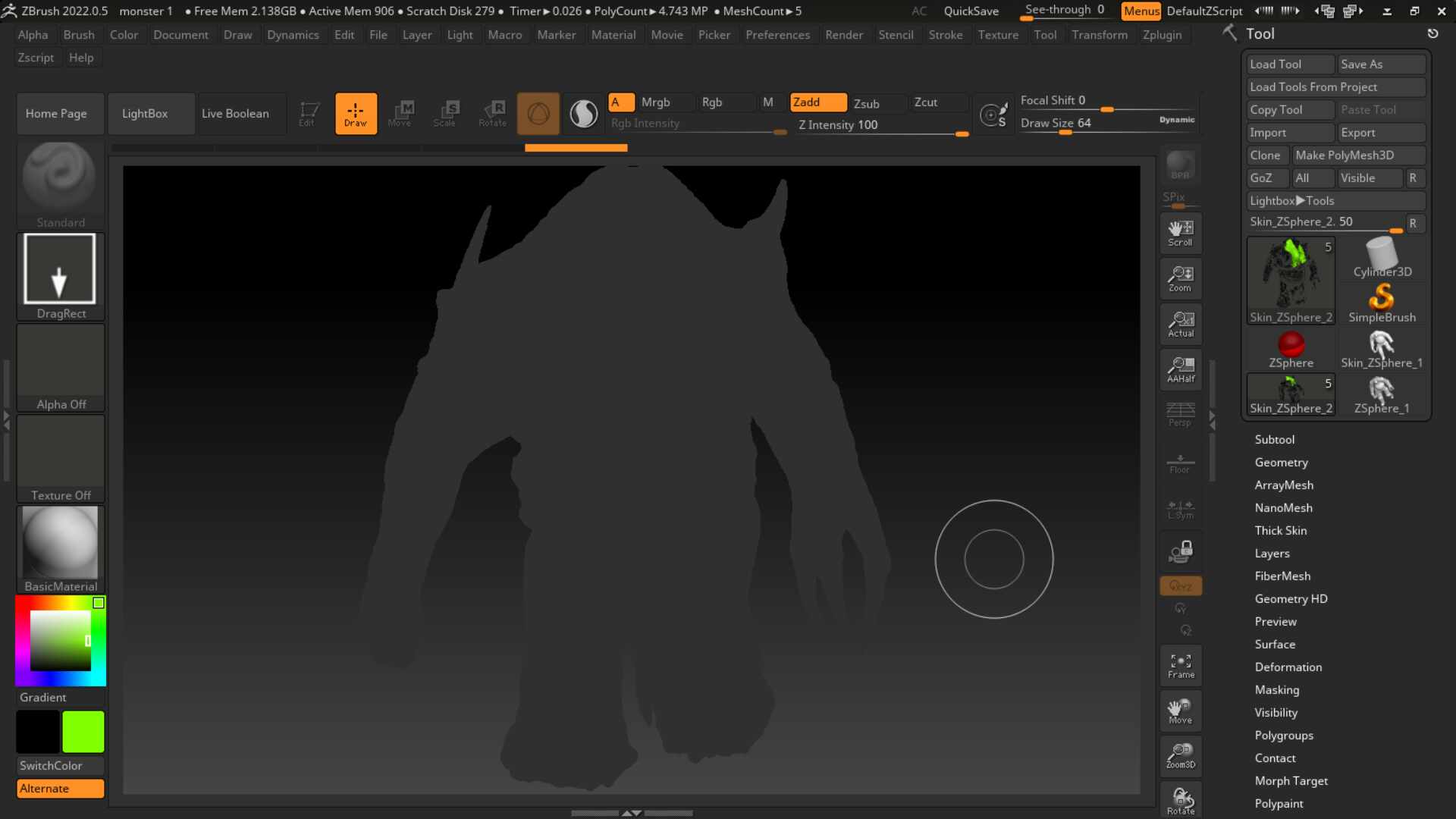The height and width of the screenshot is (819, 1456).
Task: Click the Export button
Action: (x=1382, y=133)
